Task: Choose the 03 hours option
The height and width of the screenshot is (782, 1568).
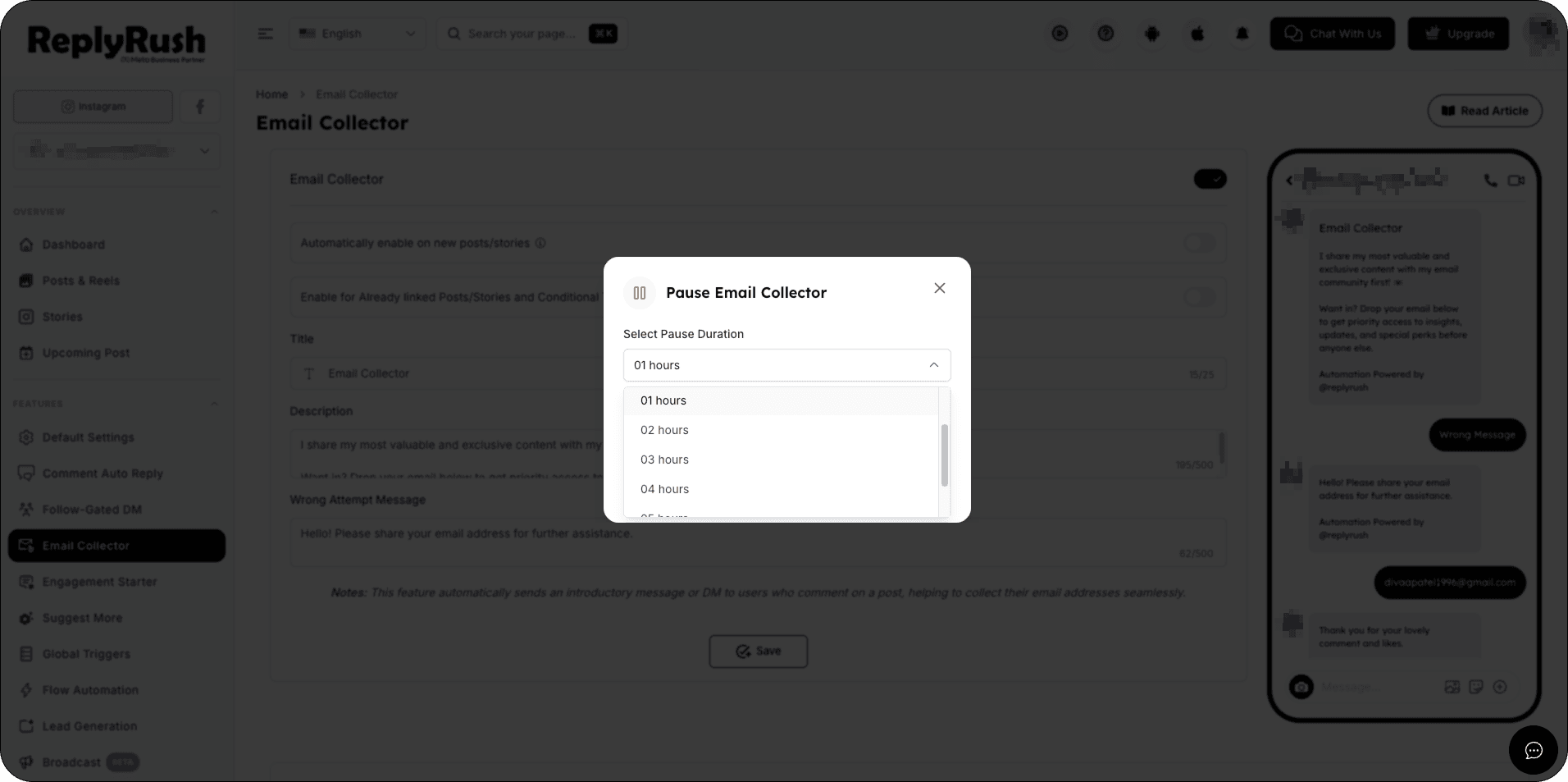Action: pyautogui.click(x=781, y=460)
